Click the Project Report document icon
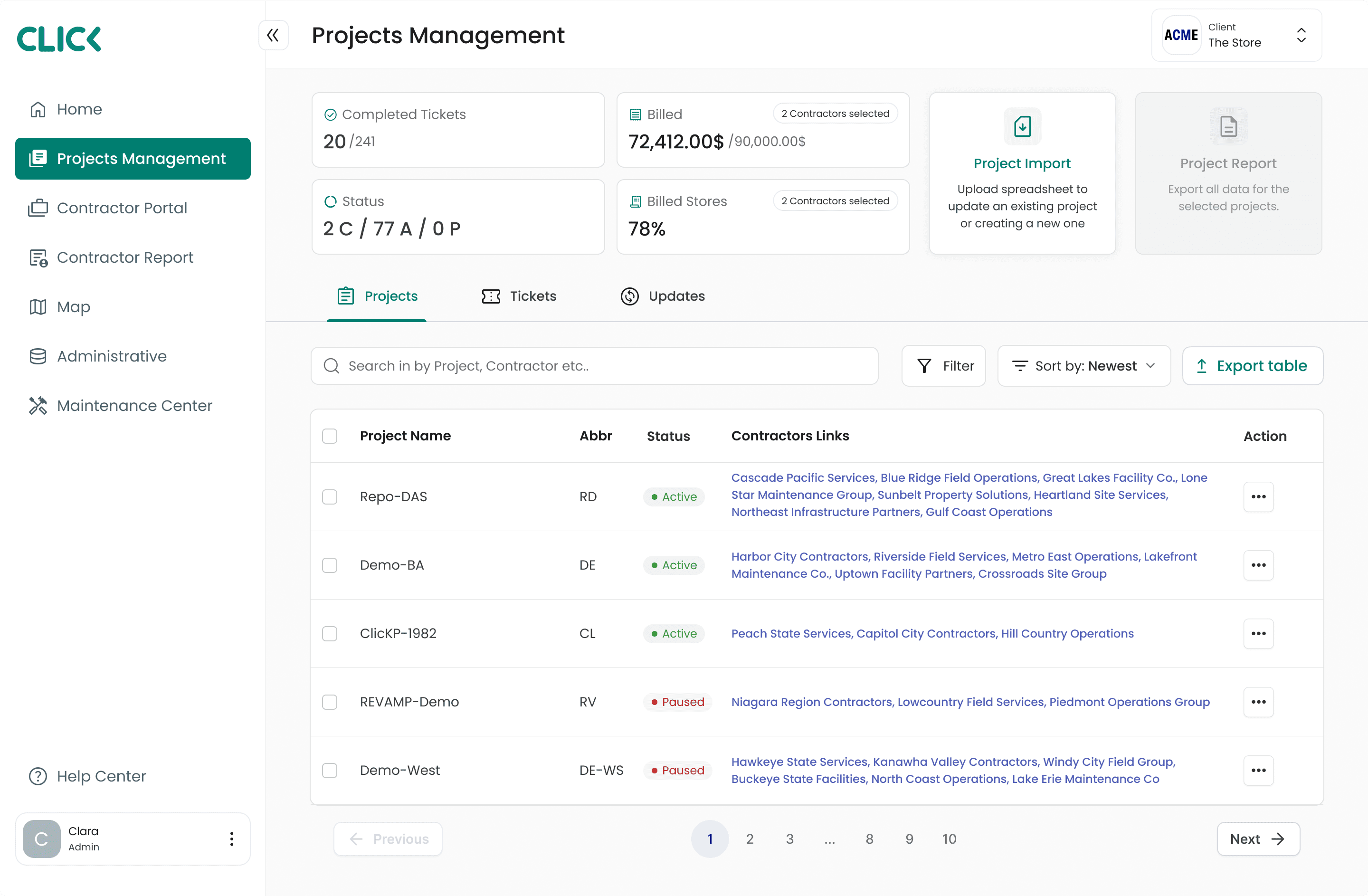This screenshot has width=1368, height=896. point(1228,126)
